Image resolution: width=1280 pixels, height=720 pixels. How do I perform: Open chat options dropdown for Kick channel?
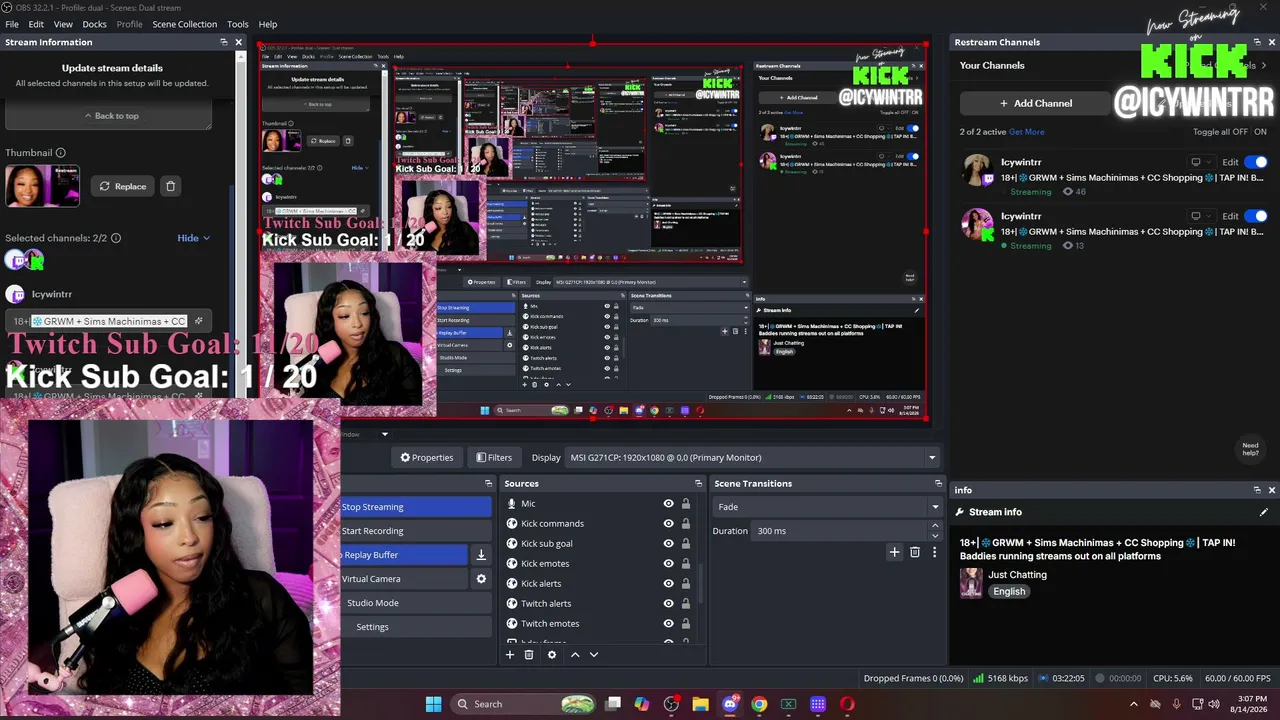[x=1200, y=216]
